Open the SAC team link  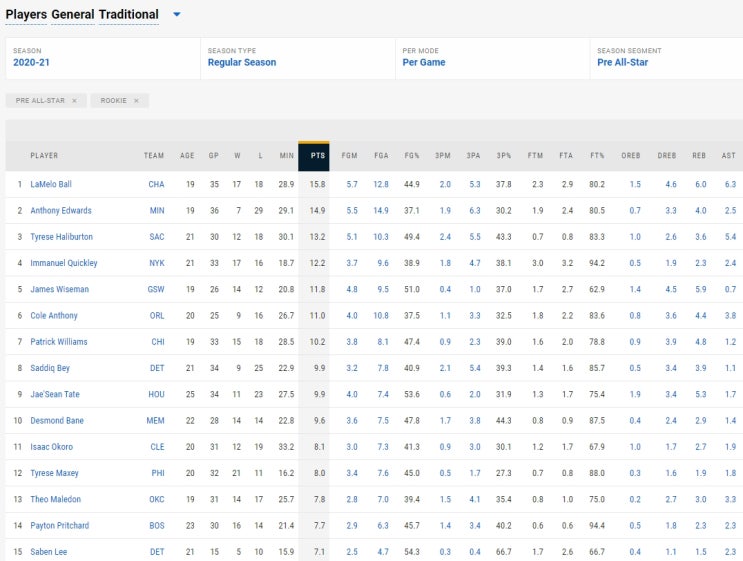(157, 237)
